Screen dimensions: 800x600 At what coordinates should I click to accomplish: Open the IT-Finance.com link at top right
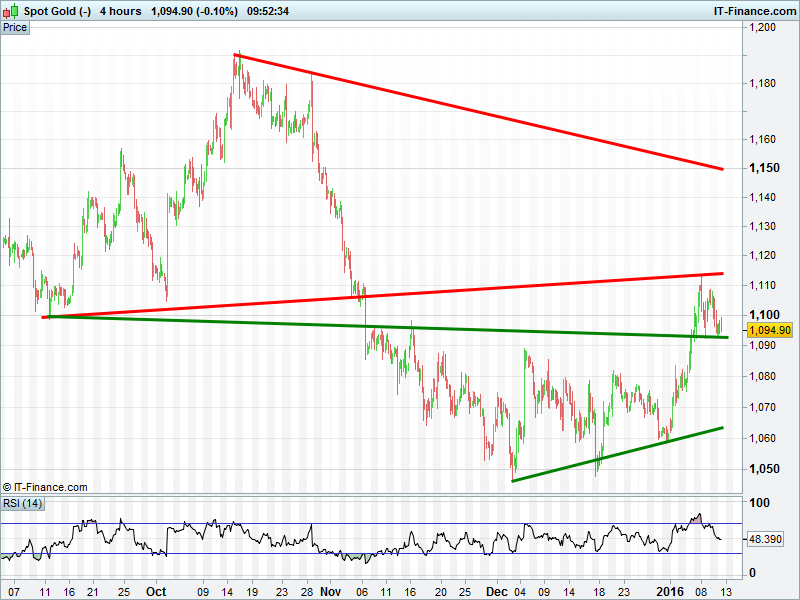click(x=754, y=11)
